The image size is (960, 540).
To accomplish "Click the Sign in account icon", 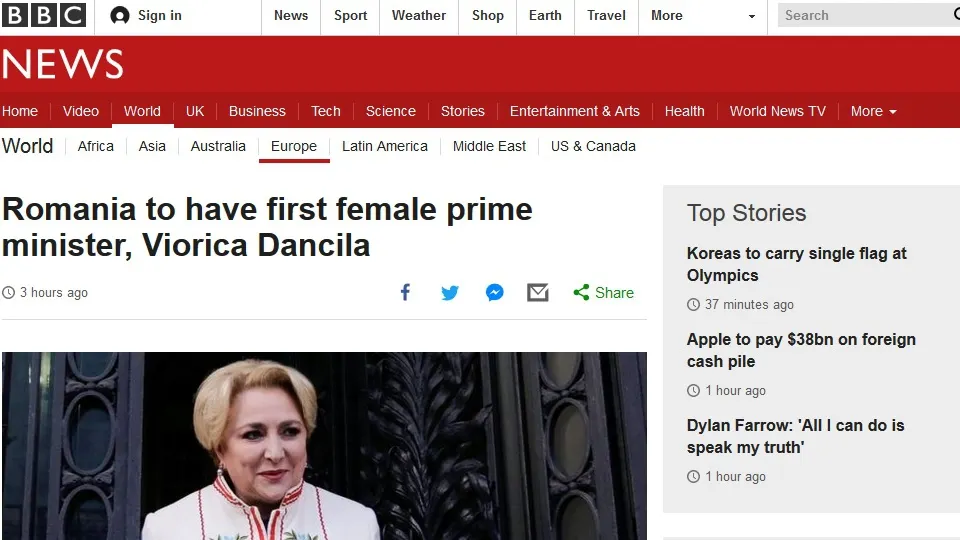I will [120, 15].
